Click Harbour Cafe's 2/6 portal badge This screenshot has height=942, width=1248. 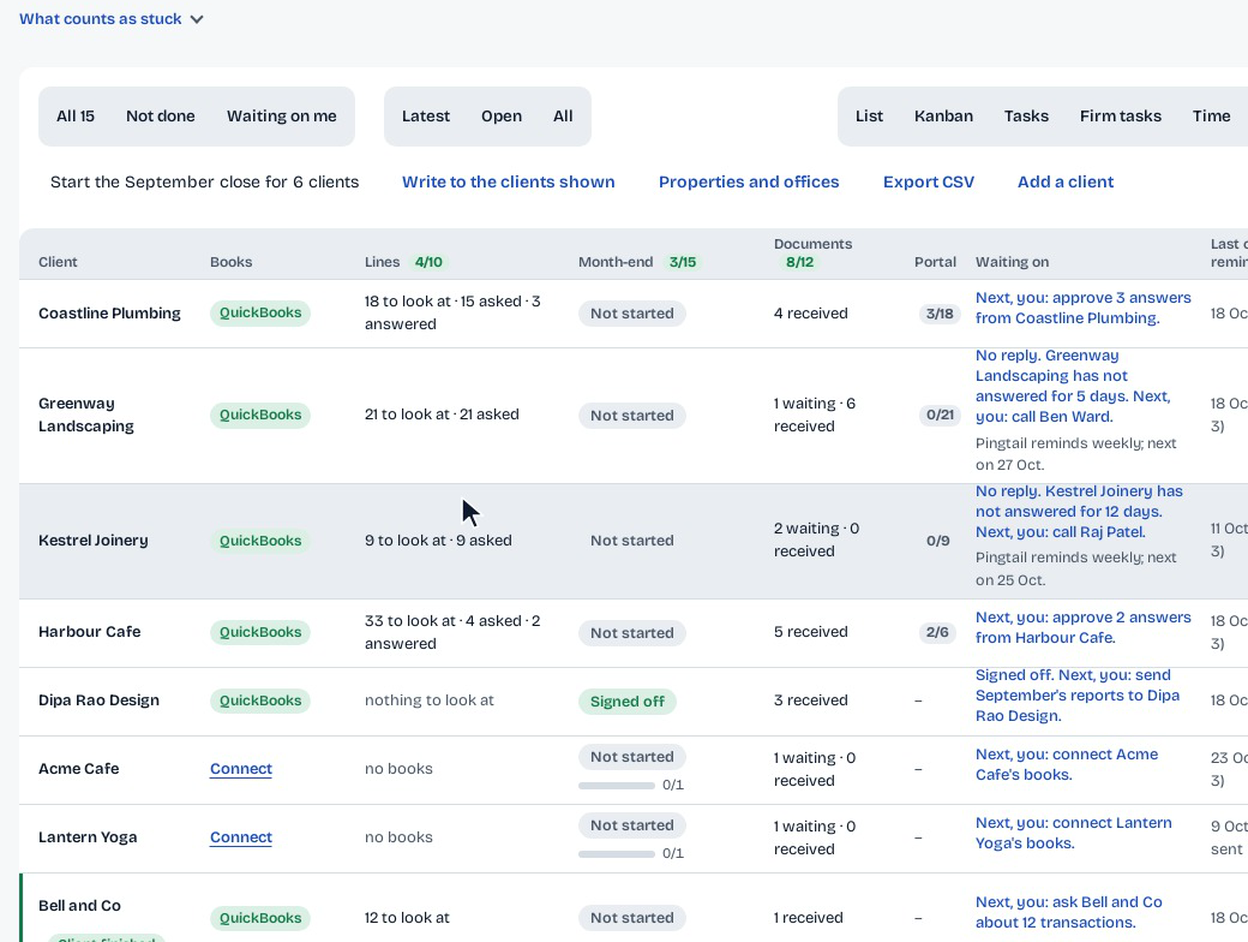(x=937, y=632)
